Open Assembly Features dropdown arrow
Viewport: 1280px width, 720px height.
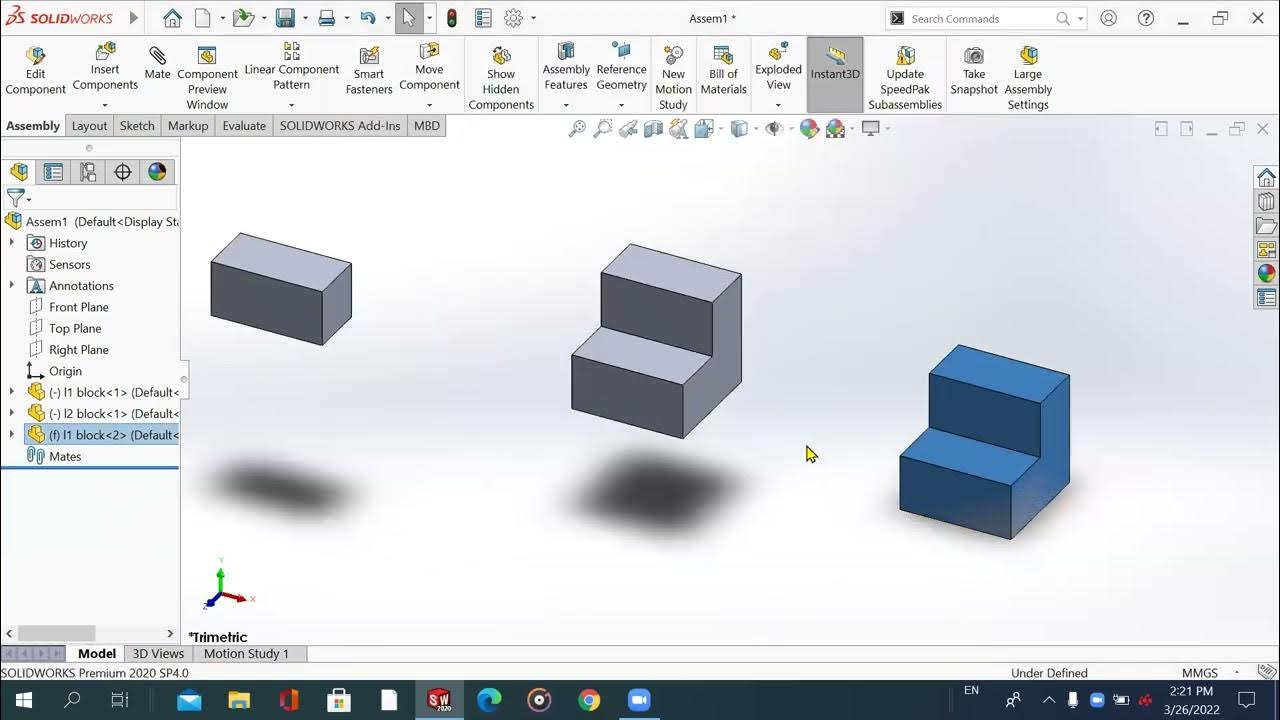[566, 104]
